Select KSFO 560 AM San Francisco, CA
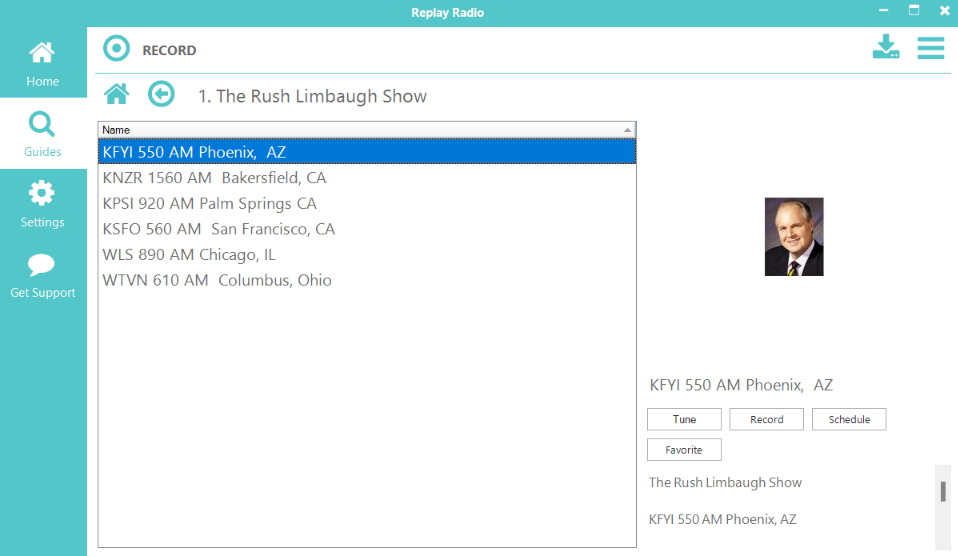 pos(367,229)
